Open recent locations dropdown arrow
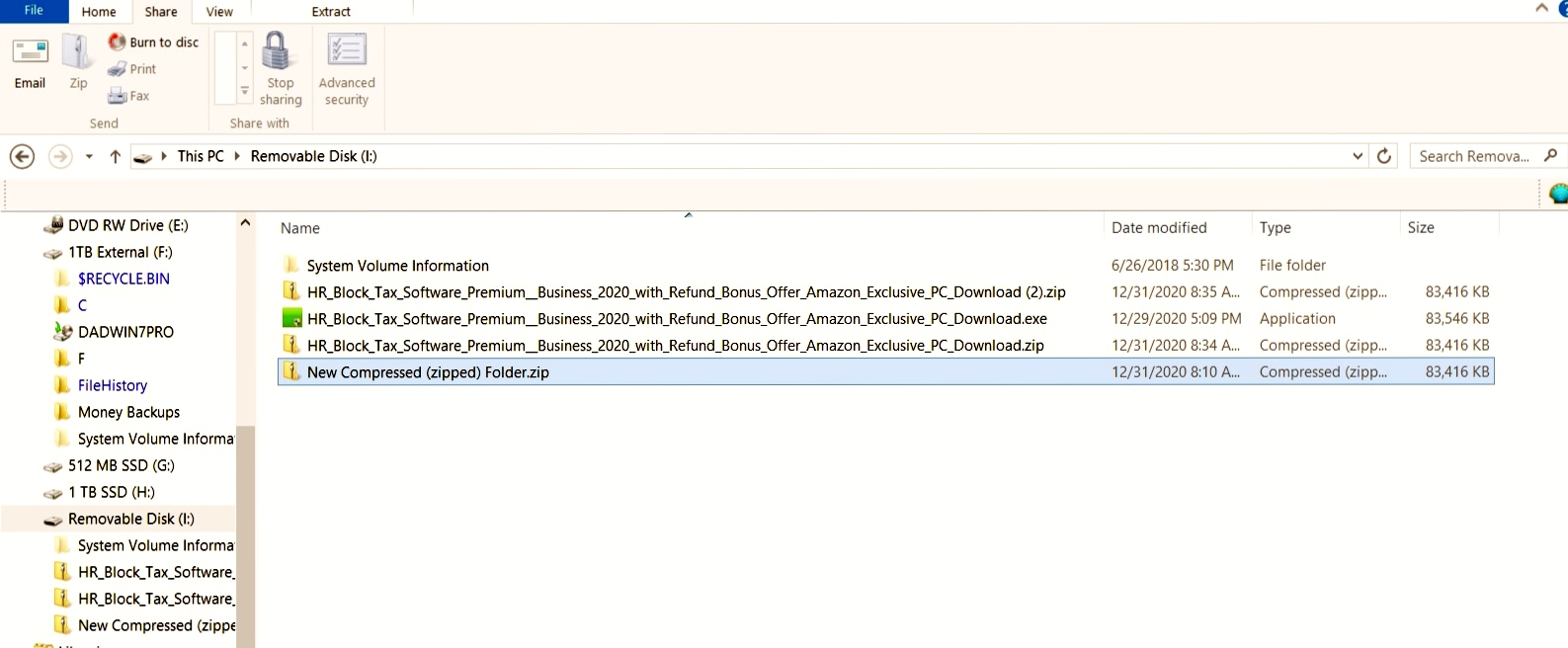This screenshot has height=648, width=1568. (x=89, y=156)
